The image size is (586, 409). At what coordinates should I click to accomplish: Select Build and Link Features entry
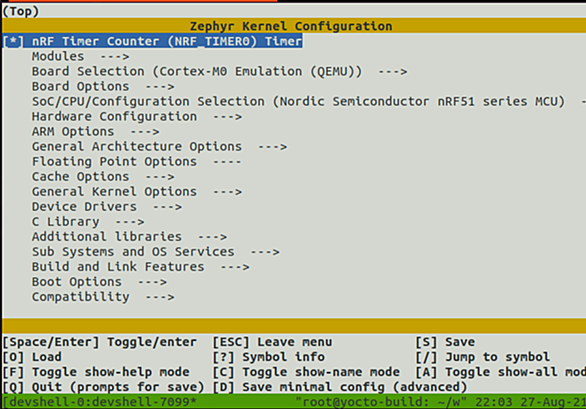click(x=141, y=267)
